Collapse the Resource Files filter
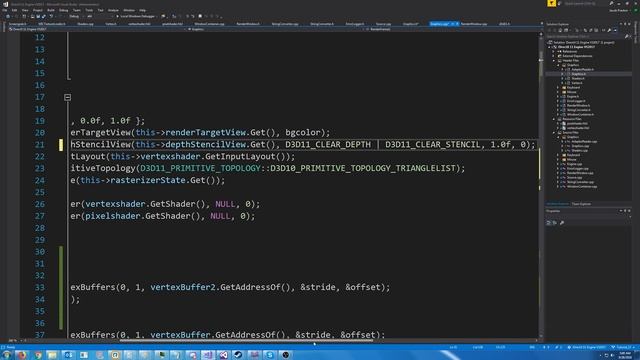 click(x=554, y=119)
